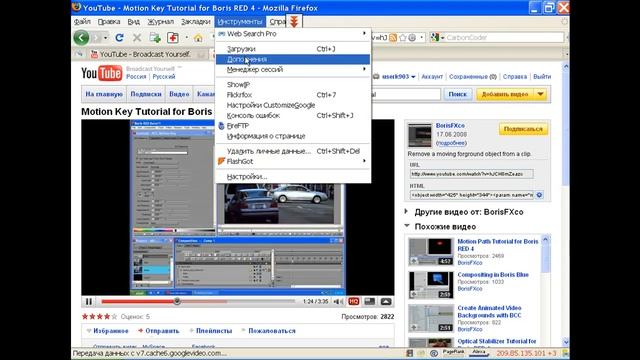Select Удалить личные данные entry
Screen dimensions: 640x360
click(293, 151)
